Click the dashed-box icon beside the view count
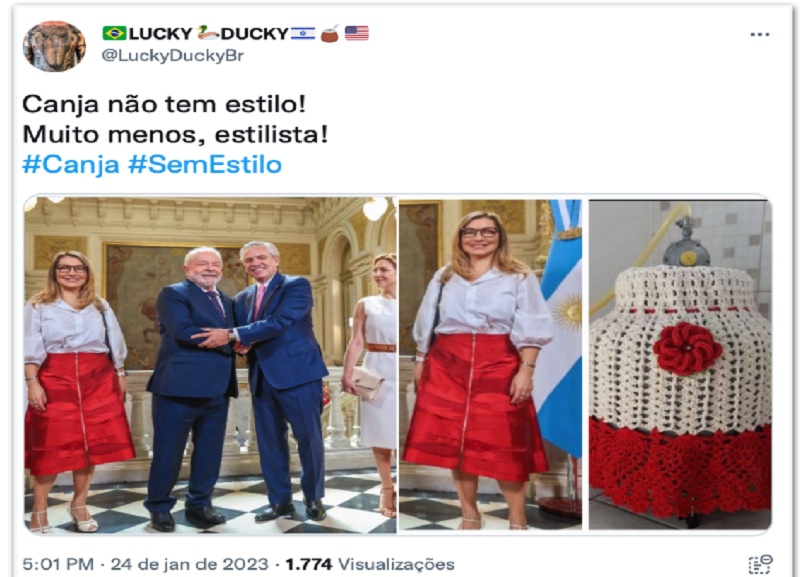 click(760, 564)
